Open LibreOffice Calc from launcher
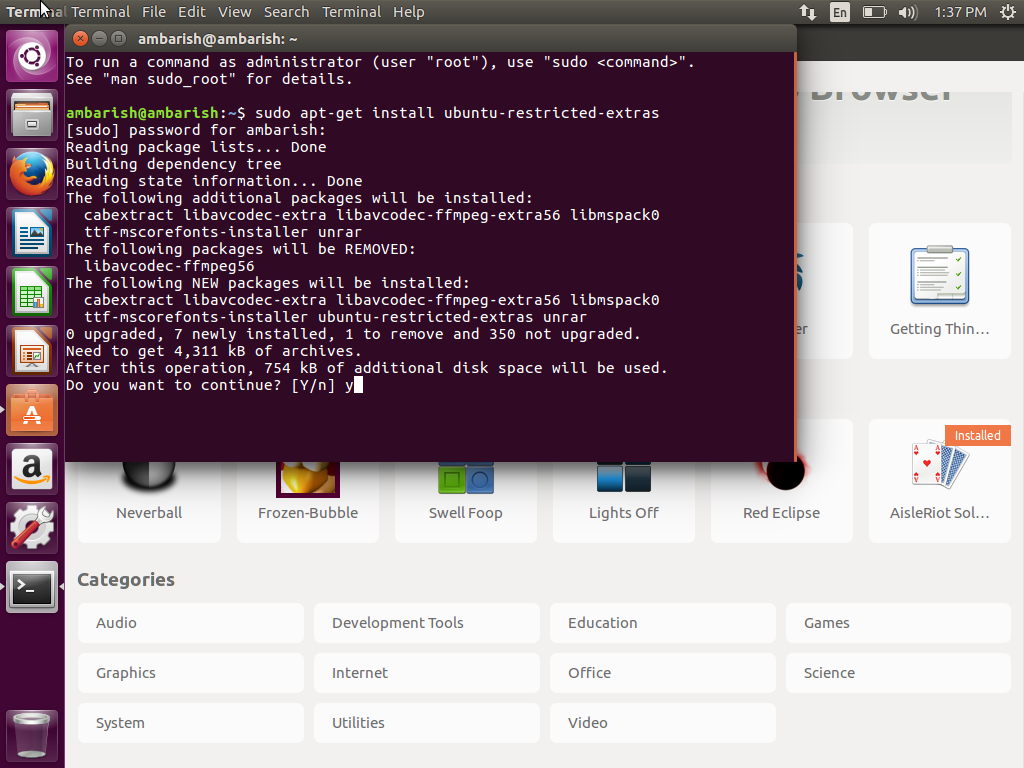The height and width of the screenshot is (768, 1024). click(32, 292)
